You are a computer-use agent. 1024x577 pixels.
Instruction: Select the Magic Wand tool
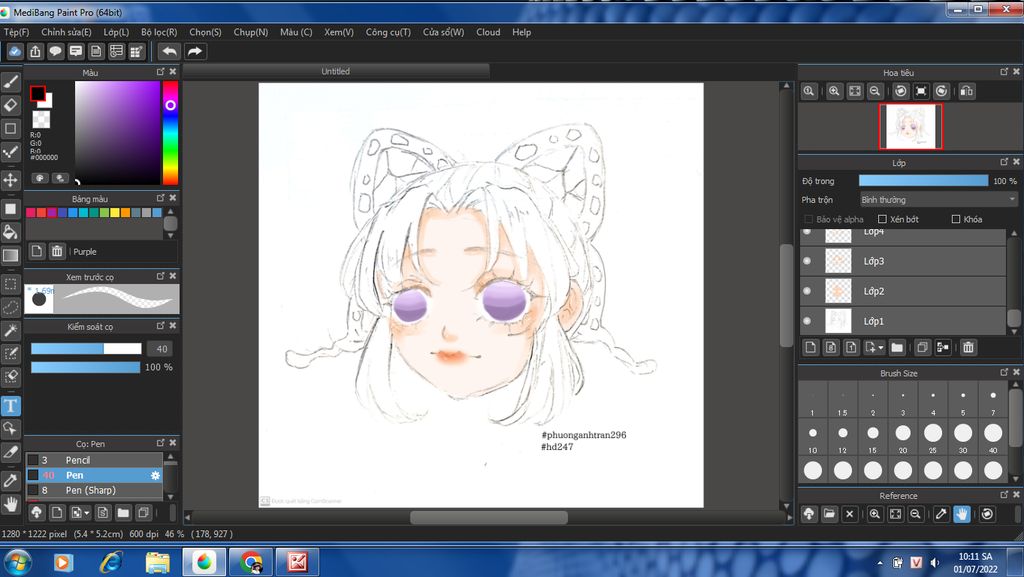pos(10,330)
